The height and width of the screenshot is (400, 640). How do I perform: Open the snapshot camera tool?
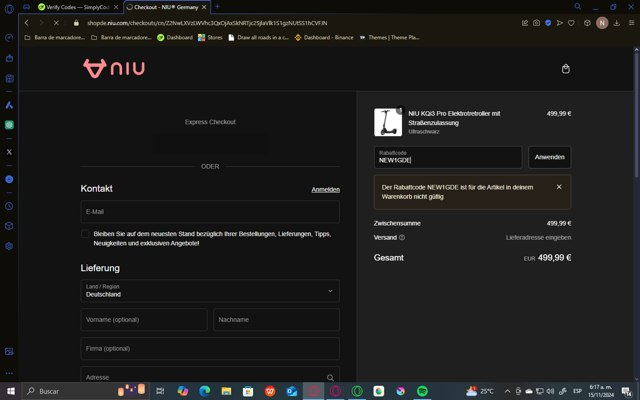(x=536, y=23)
